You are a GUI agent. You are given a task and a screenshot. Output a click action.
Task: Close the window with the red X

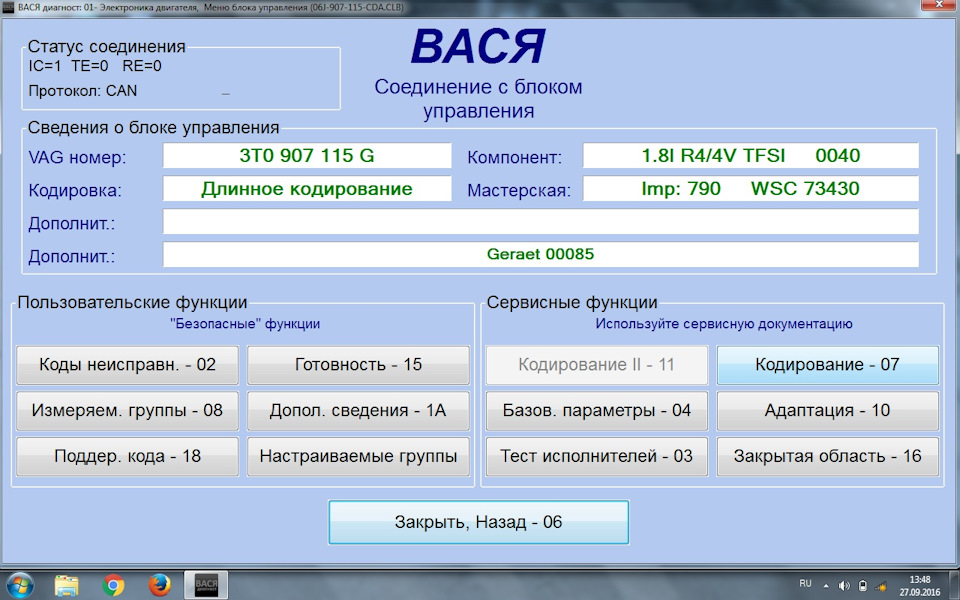point(940,6)
